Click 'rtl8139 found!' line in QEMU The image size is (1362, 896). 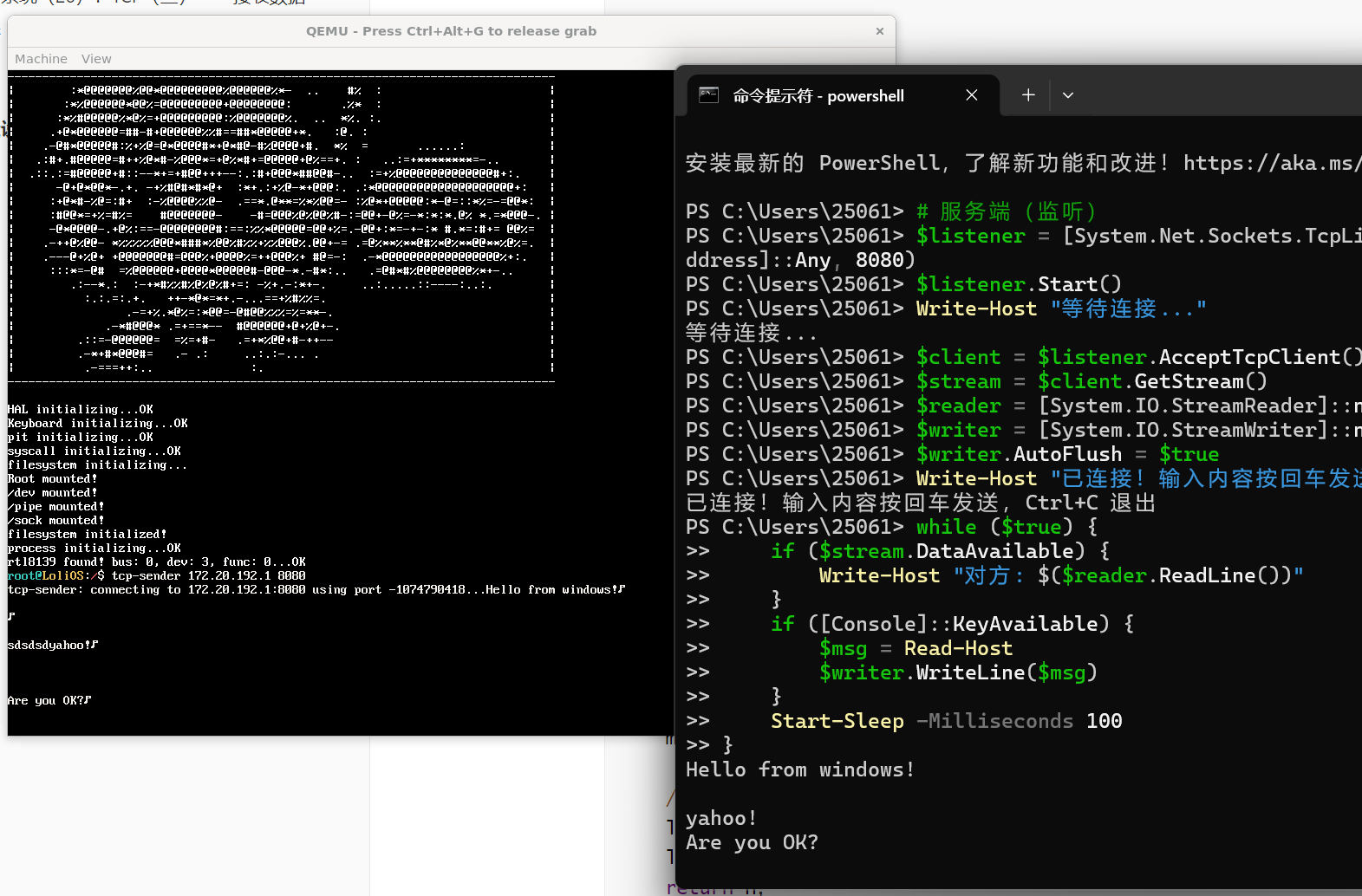click(x=156, y=562)
